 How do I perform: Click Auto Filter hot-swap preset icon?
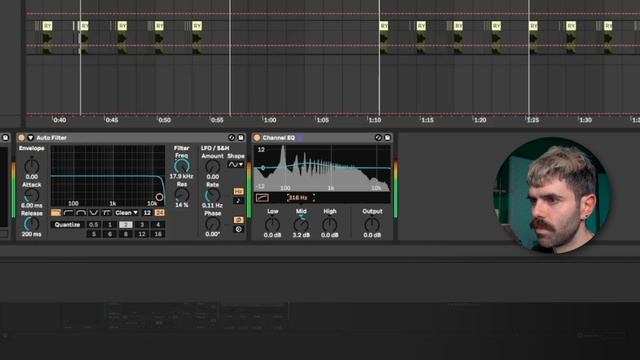(231, 138)
